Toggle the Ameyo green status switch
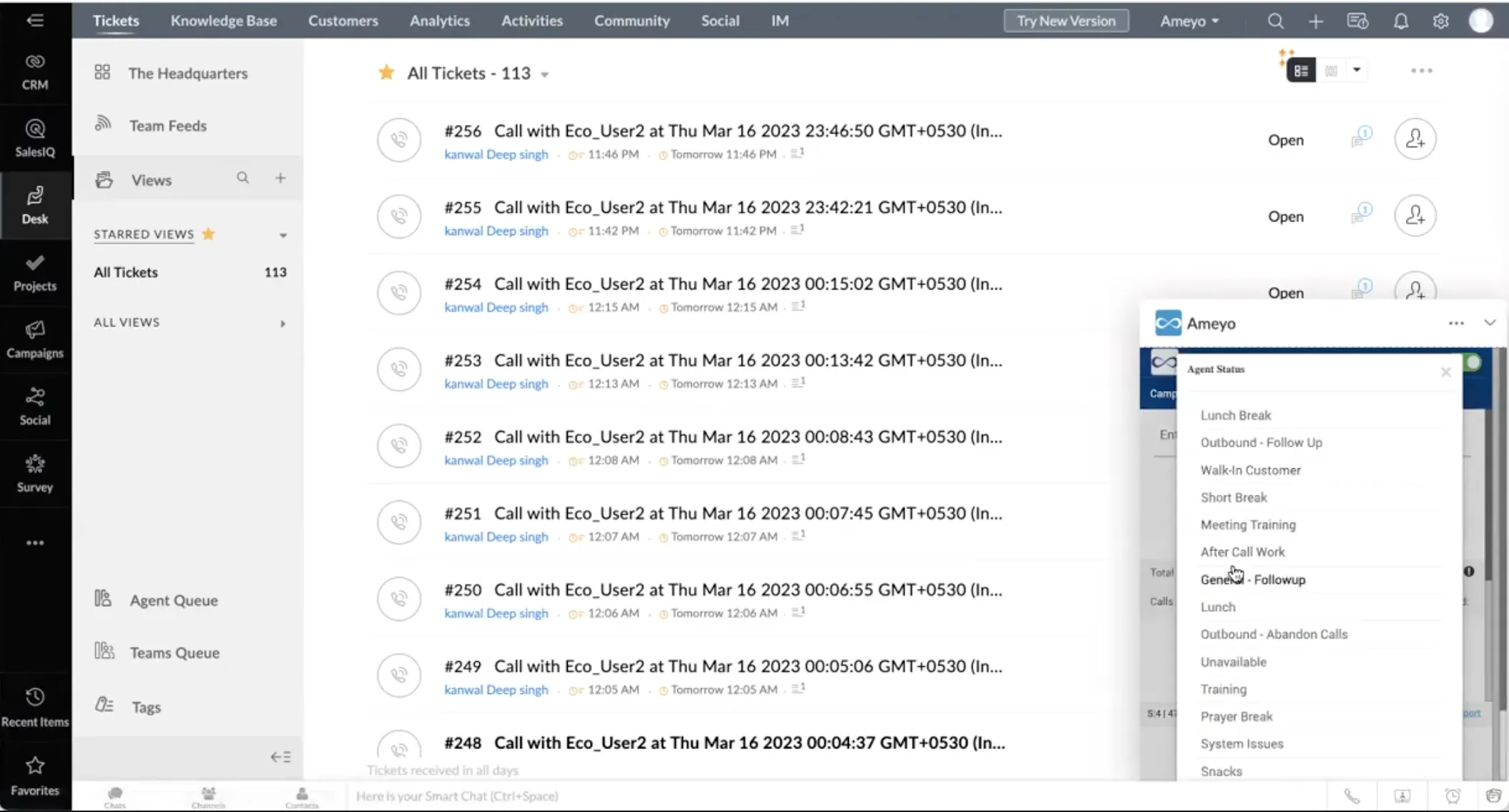 [x=1473, y=362]
